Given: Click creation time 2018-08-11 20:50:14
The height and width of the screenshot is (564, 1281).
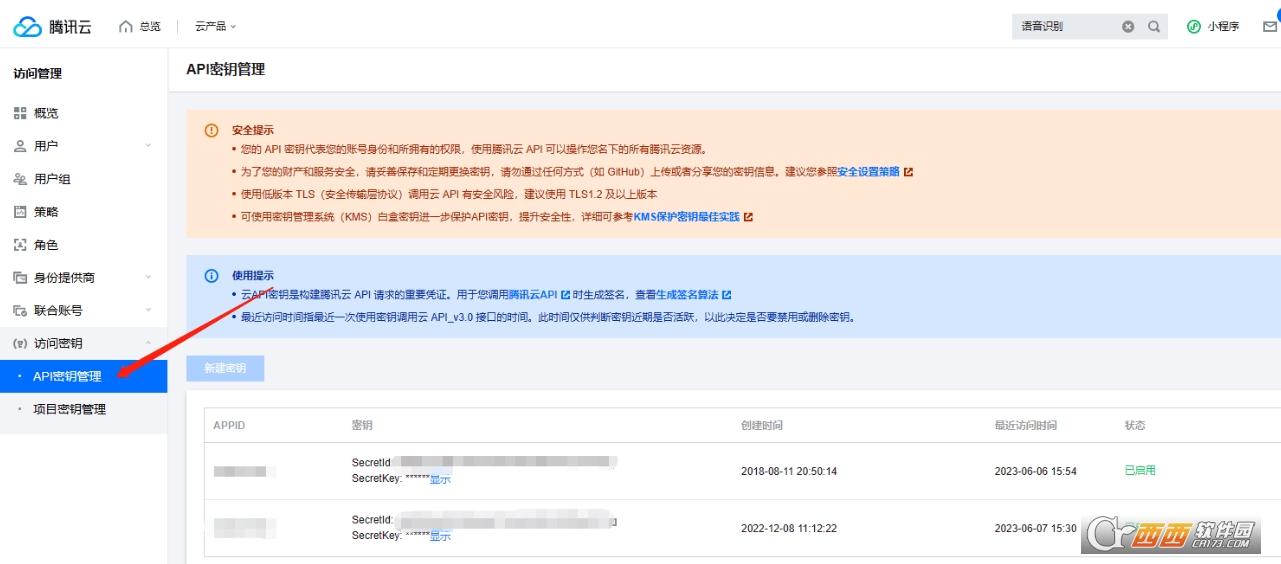Looking at the screenshot, I should click(789, 471).
